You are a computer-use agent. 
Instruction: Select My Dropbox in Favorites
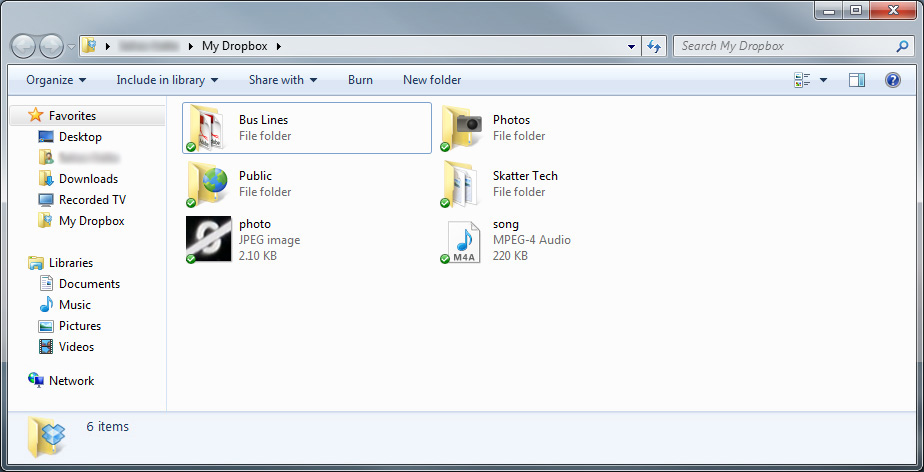(x=91, y=221)
